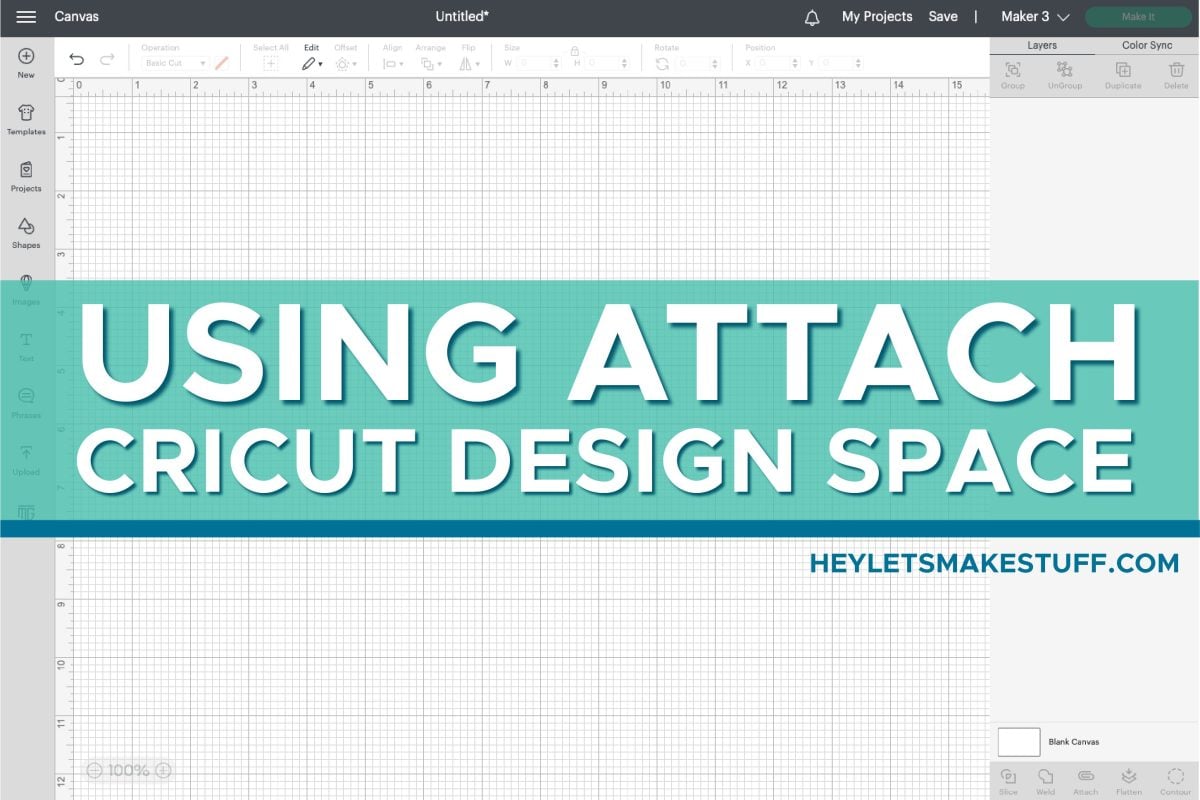Open the Offset dropdown
Viewport: 1200px width, 800px height.
(x=344, y=63)
